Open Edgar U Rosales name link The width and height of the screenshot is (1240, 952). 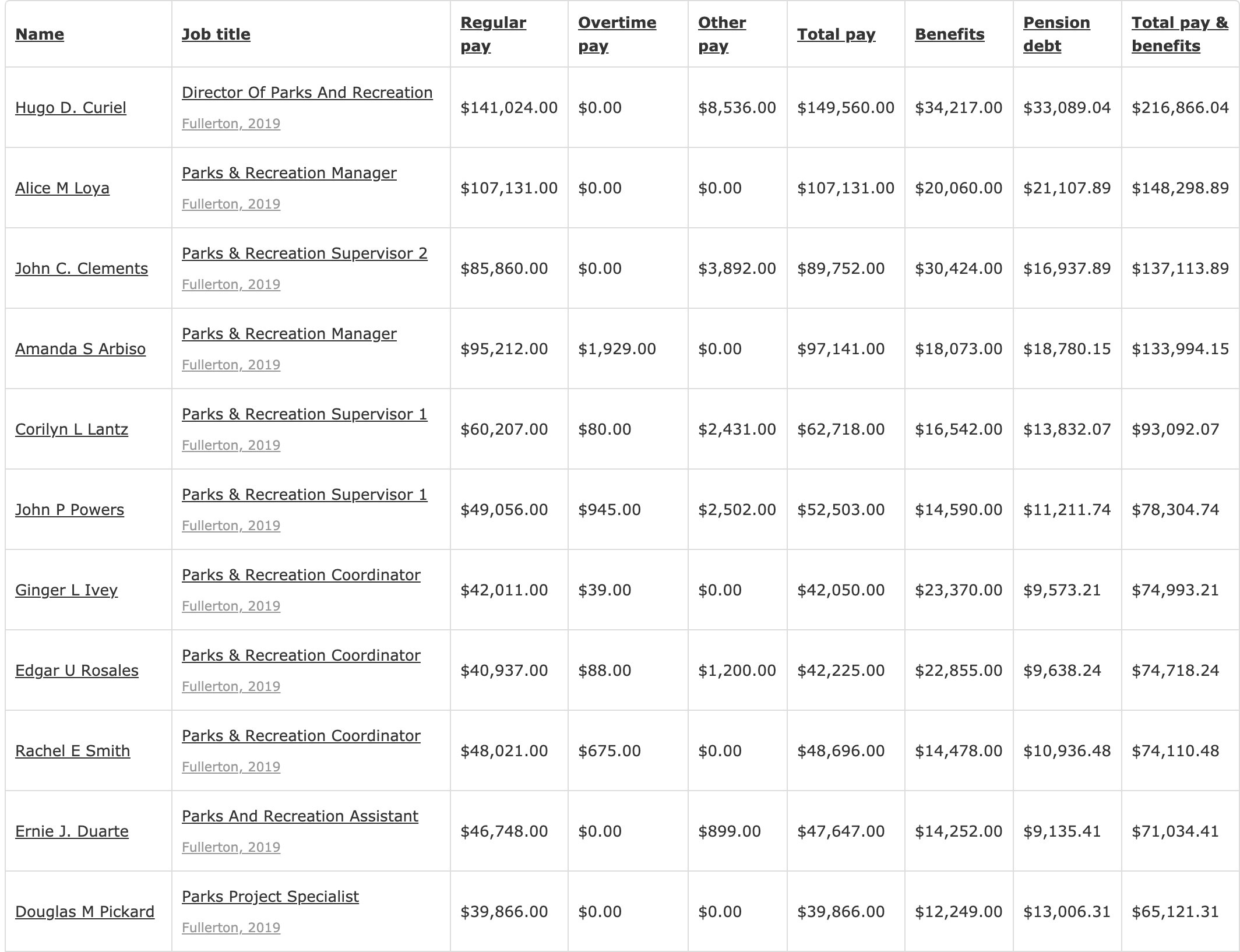click(77, 671)
